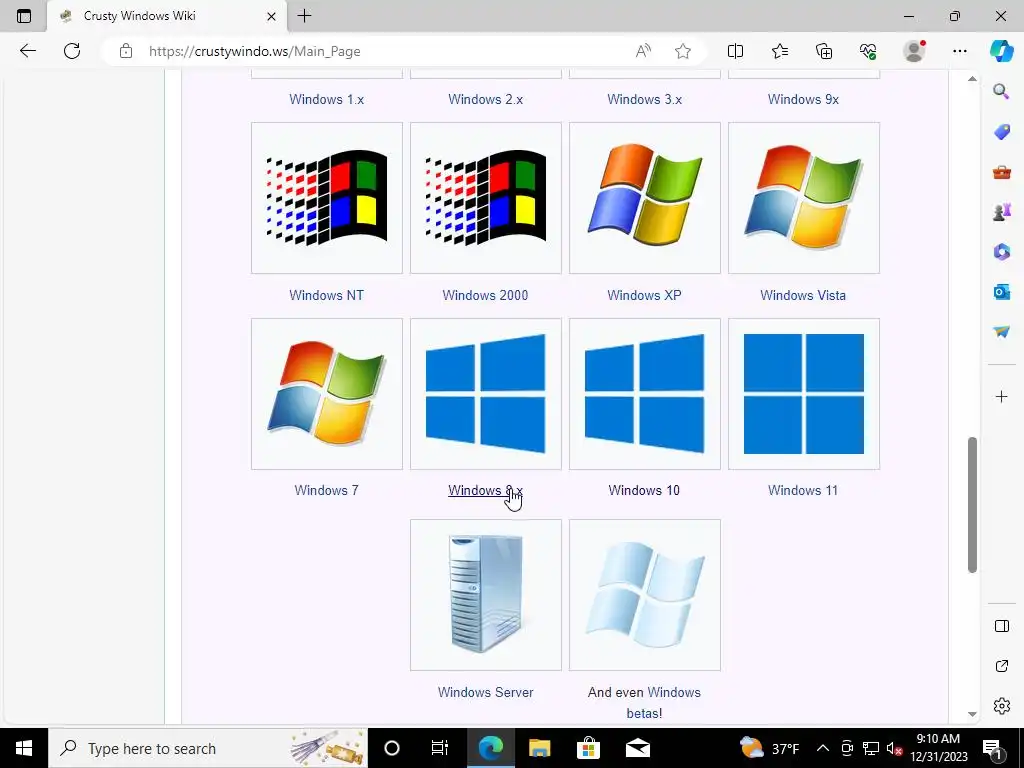Click the scrollbar up arrow
The height and width of the screenshot is (768, 1024).
pos(972,79)
